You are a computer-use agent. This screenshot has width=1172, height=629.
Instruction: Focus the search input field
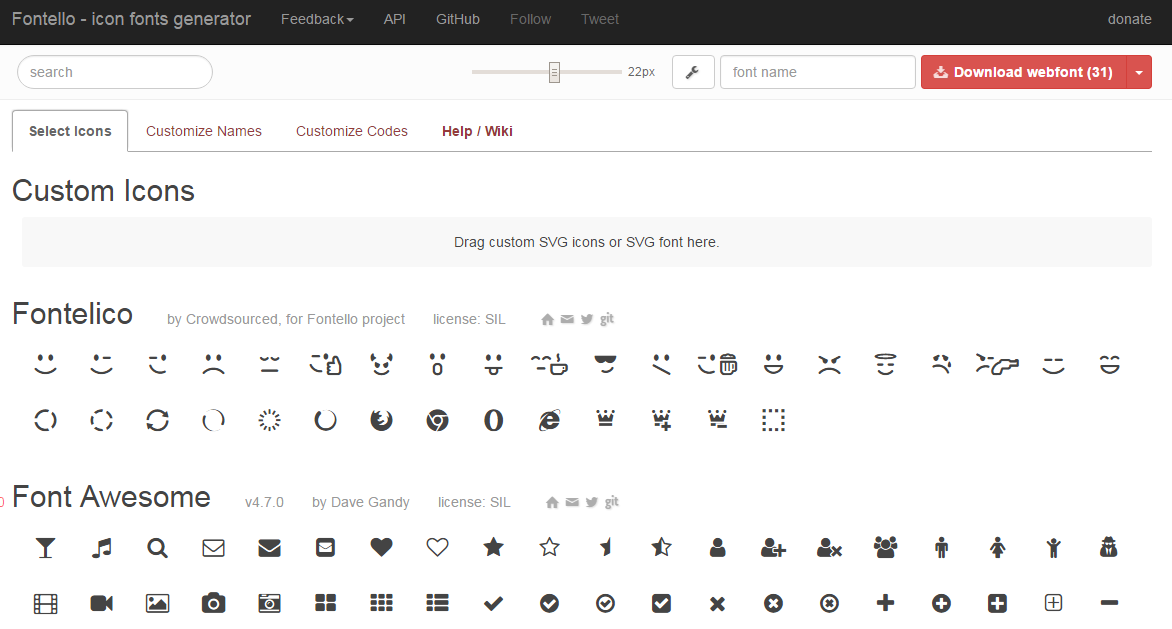[115, 72]
